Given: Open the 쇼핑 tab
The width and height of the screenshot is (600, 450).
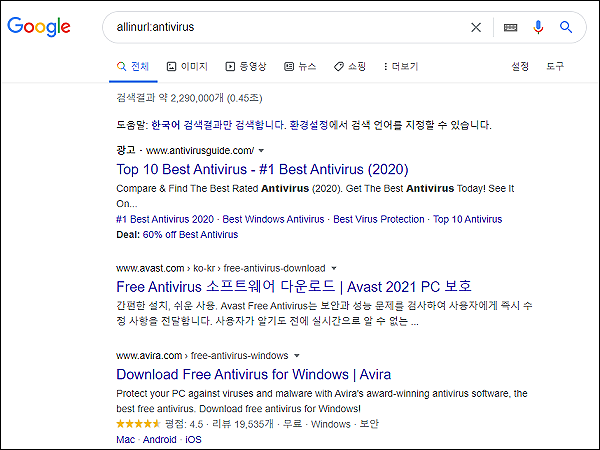Looking at the screenshot, I should (x=350, y=67).
